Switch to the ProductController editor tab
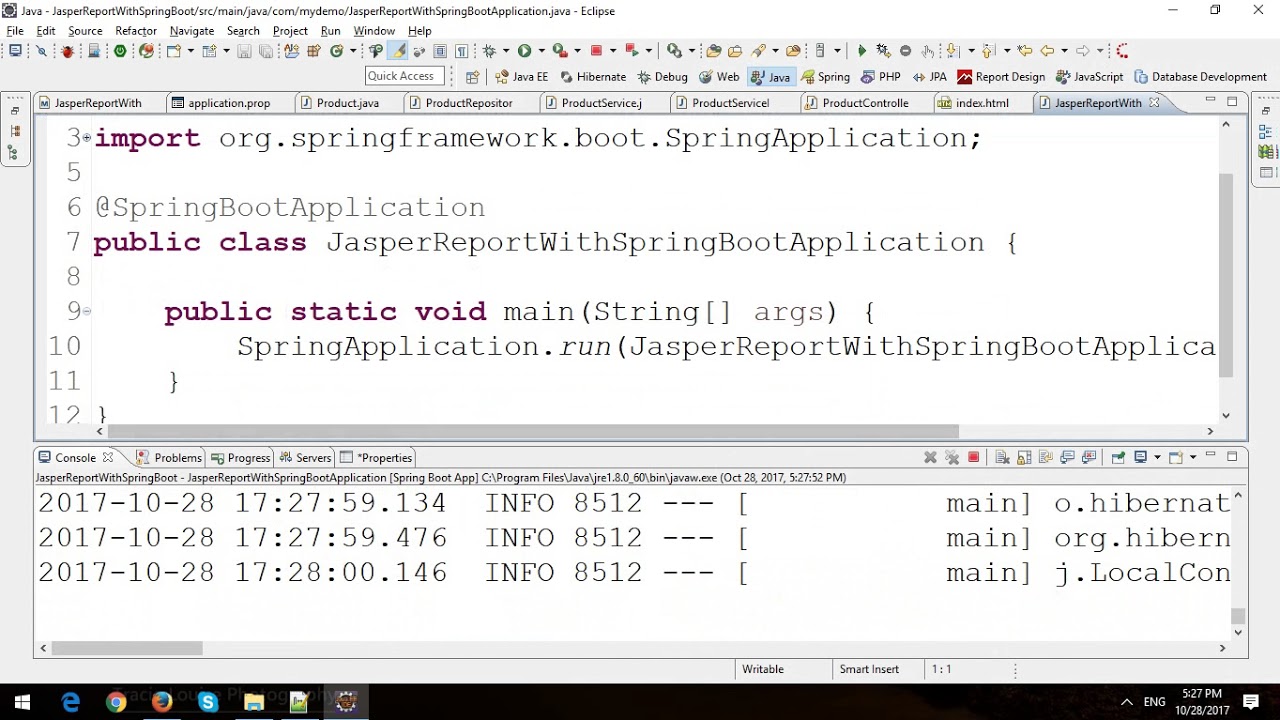 coord(865,103)
